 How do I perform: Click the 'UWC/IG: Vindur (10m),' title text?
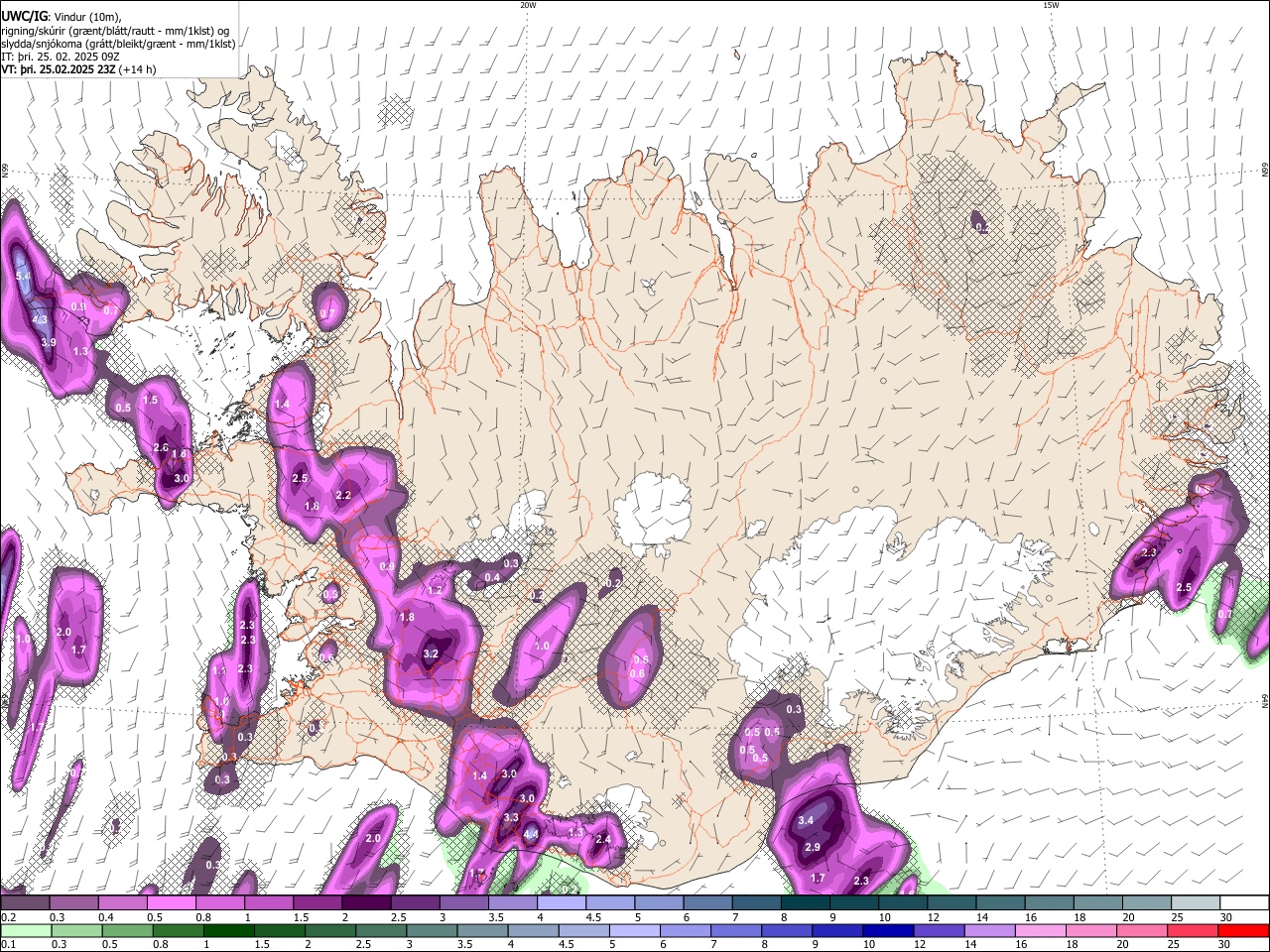62,15
